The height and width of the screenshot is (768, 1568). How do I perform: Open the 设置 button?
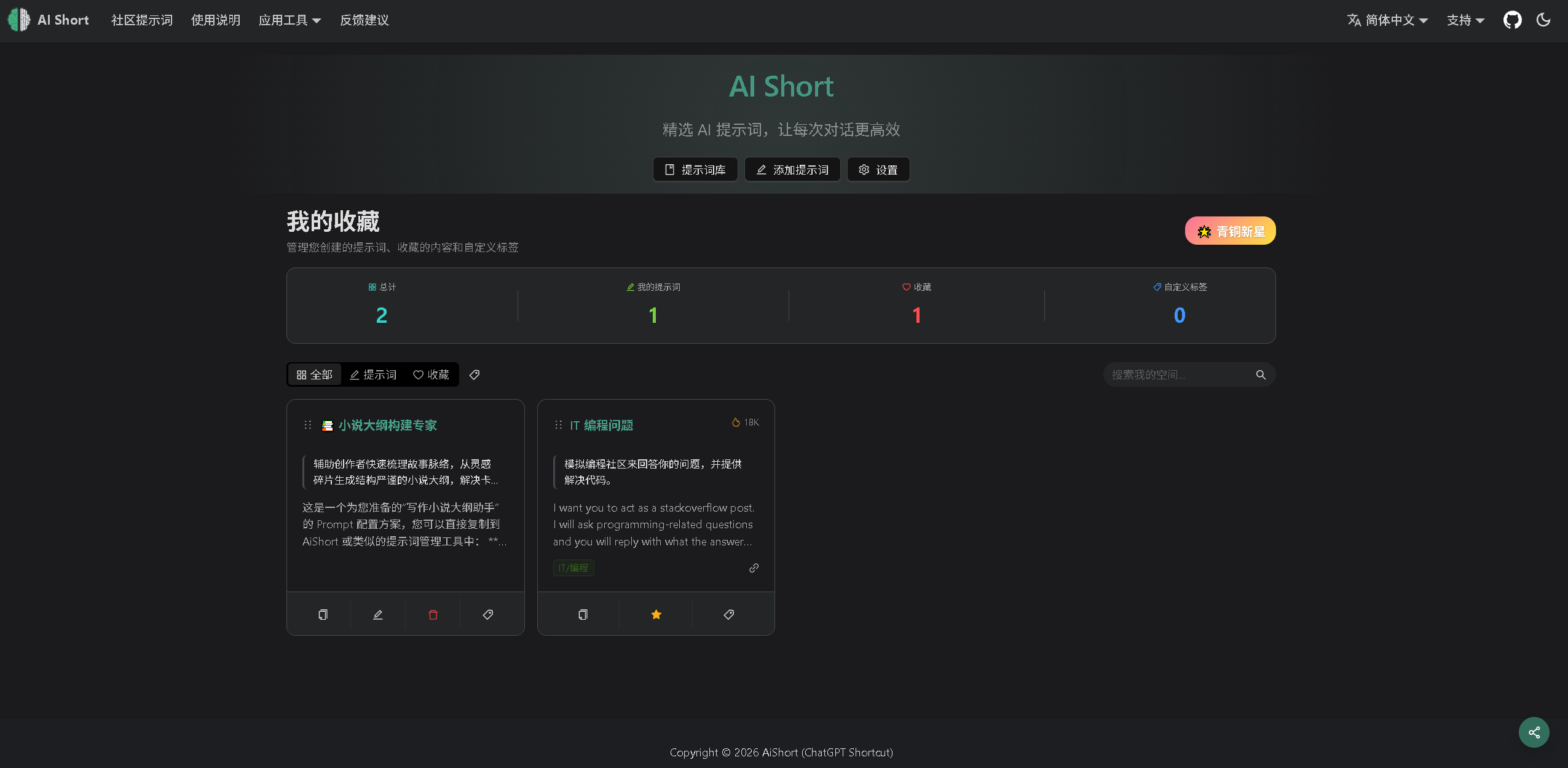pyautogui.click(x=878, y=170)
